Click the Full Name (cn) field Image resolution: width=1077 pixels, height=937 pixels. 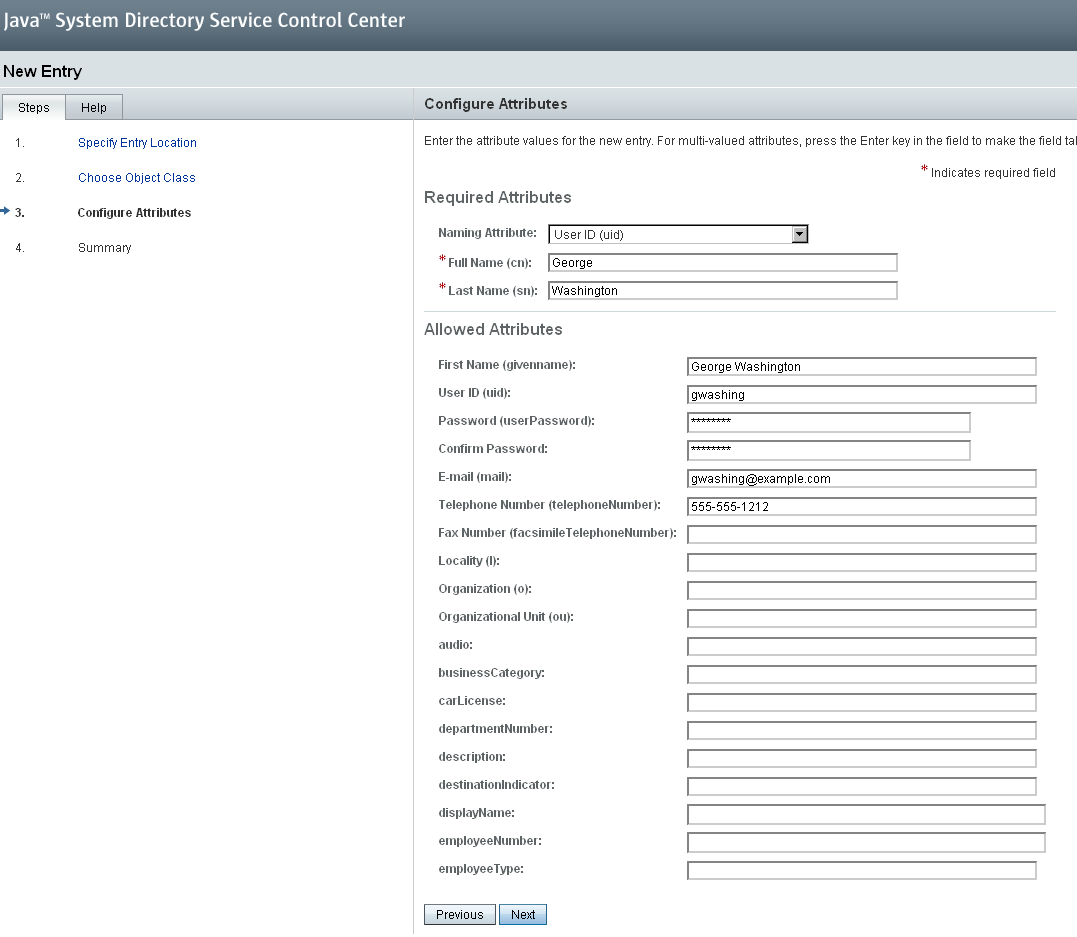(x=723, y=262)
